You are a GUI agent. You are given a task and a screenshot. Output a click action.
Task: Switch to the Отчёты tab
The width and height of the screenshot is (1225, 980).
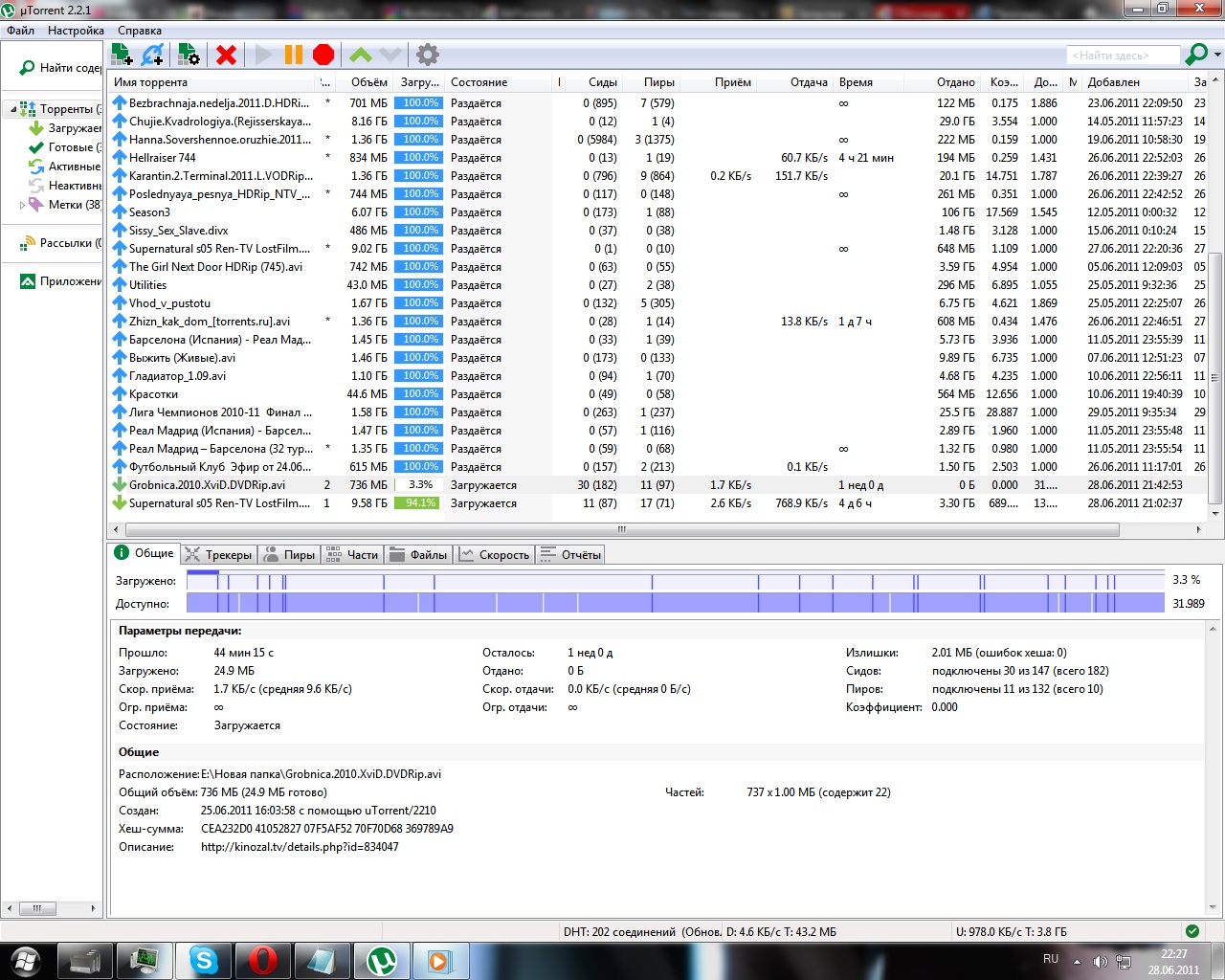coord(570,554)
